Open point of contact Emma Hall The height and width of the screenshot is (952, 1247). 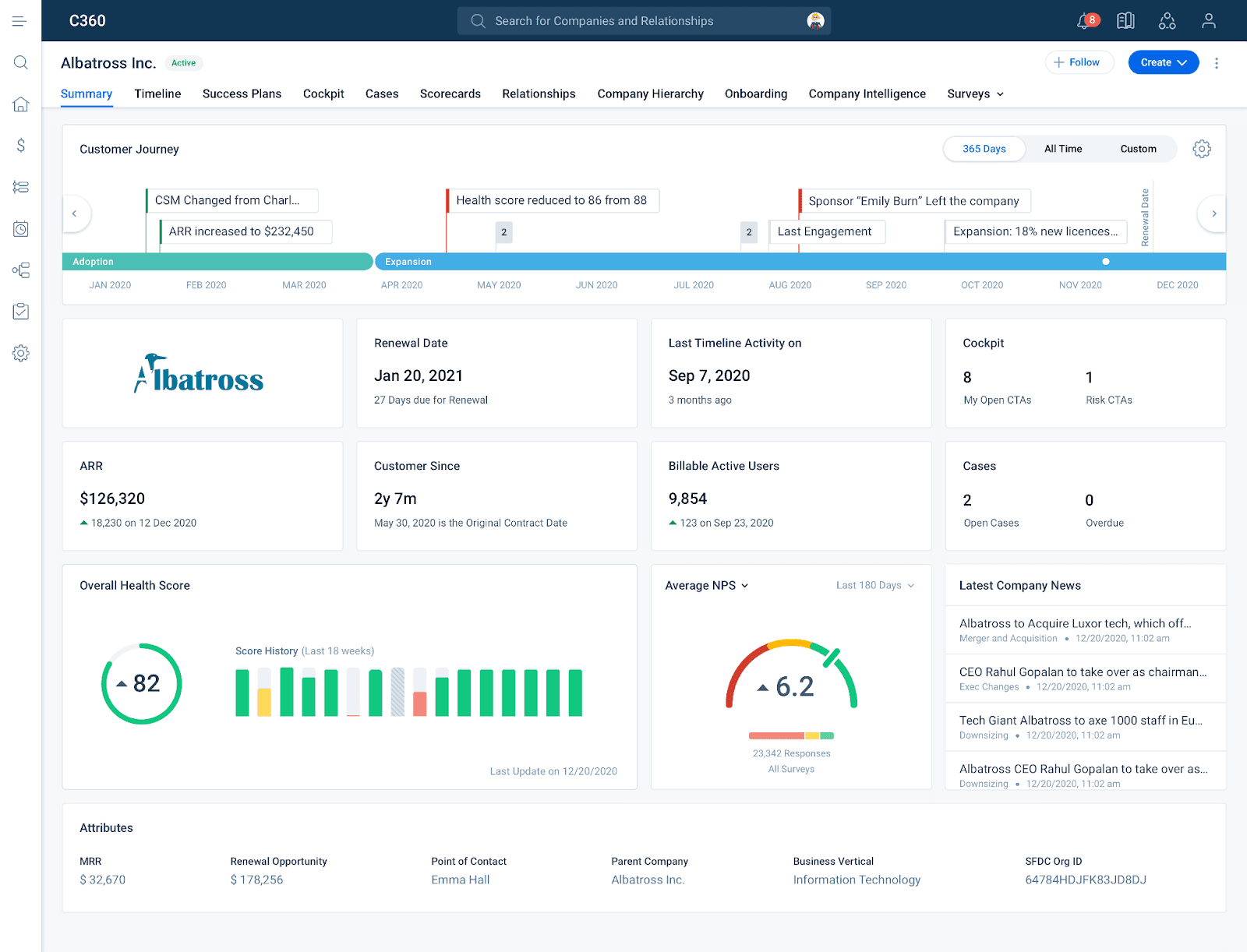tap(460, 880)
